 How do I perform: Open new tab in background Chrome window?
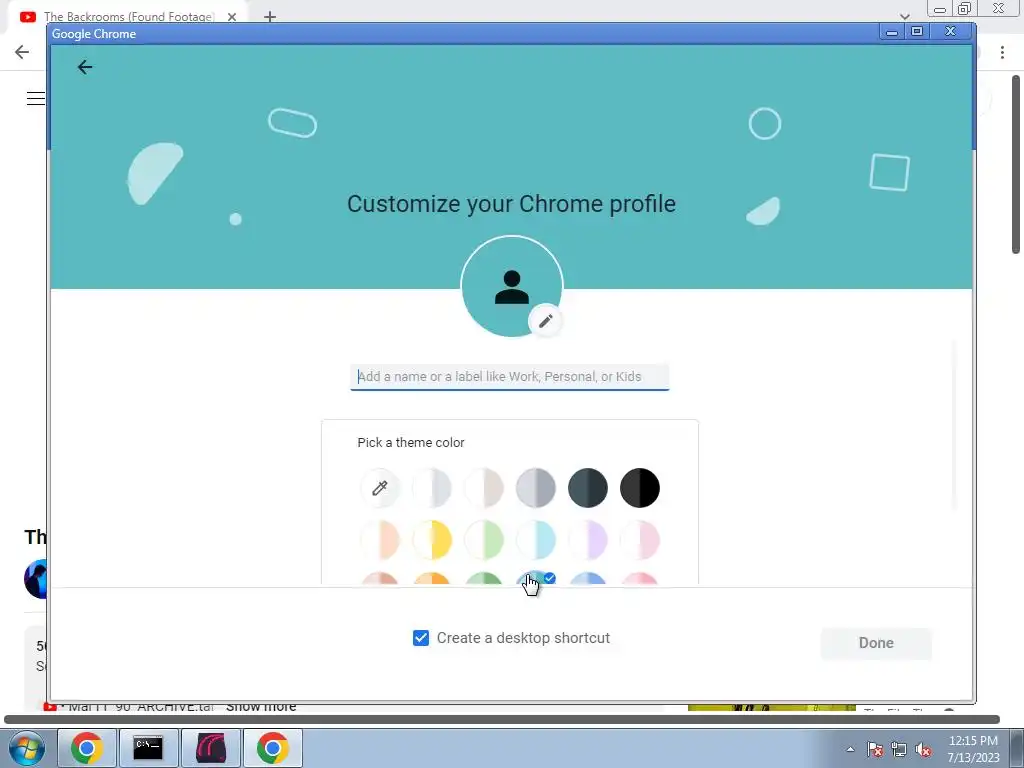coord(270,17)
